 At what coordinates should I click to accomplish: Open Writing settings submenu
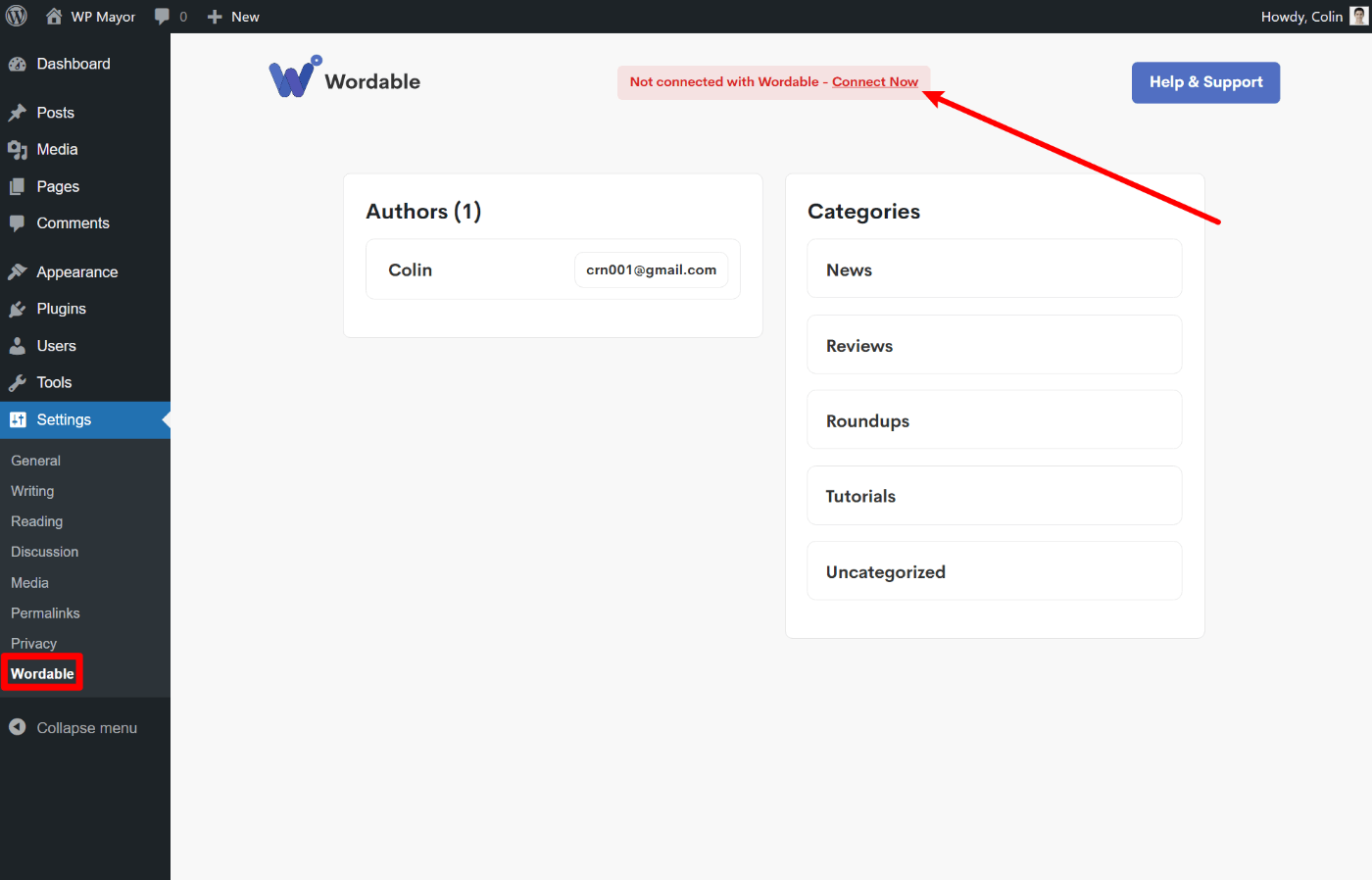coord(32,491)
